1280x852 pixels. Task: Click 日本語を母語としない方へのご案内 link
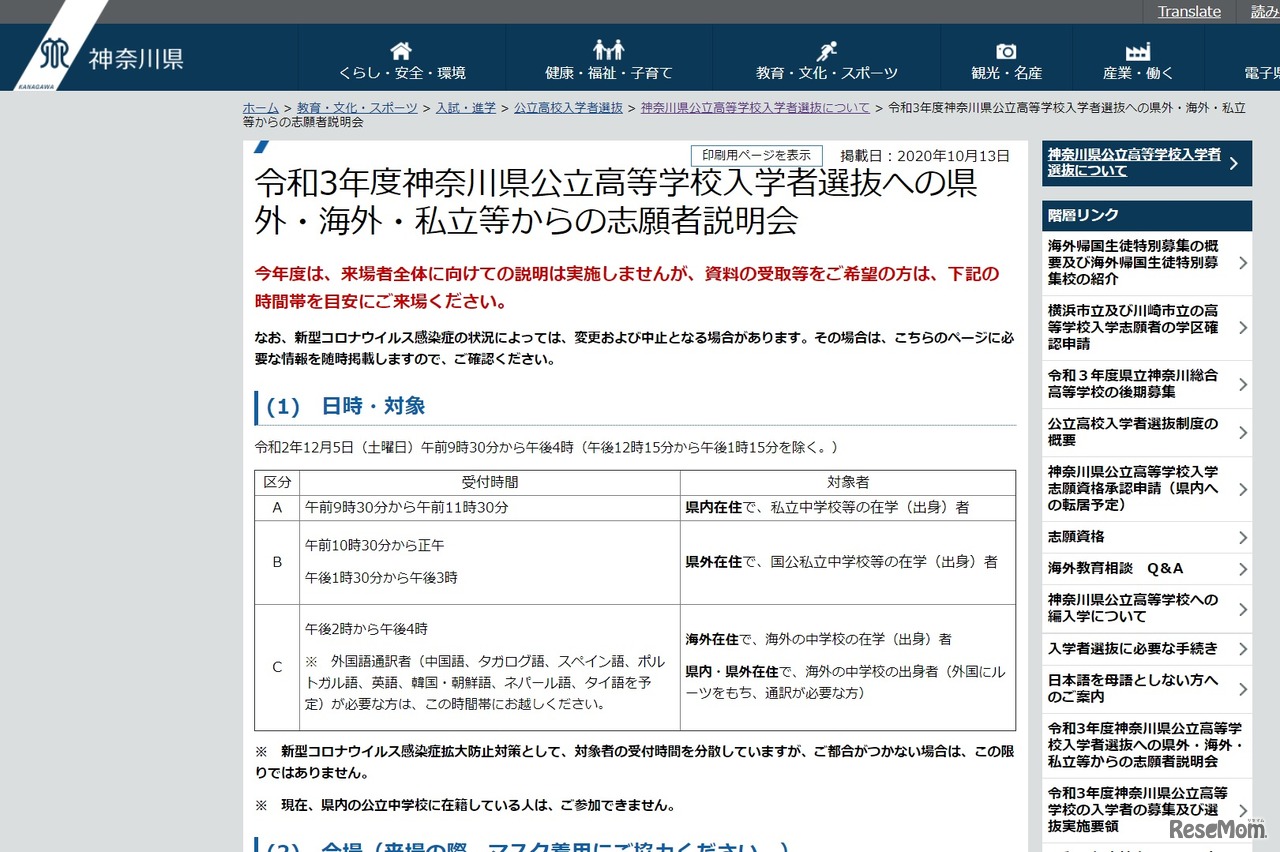click(1135, 688)
